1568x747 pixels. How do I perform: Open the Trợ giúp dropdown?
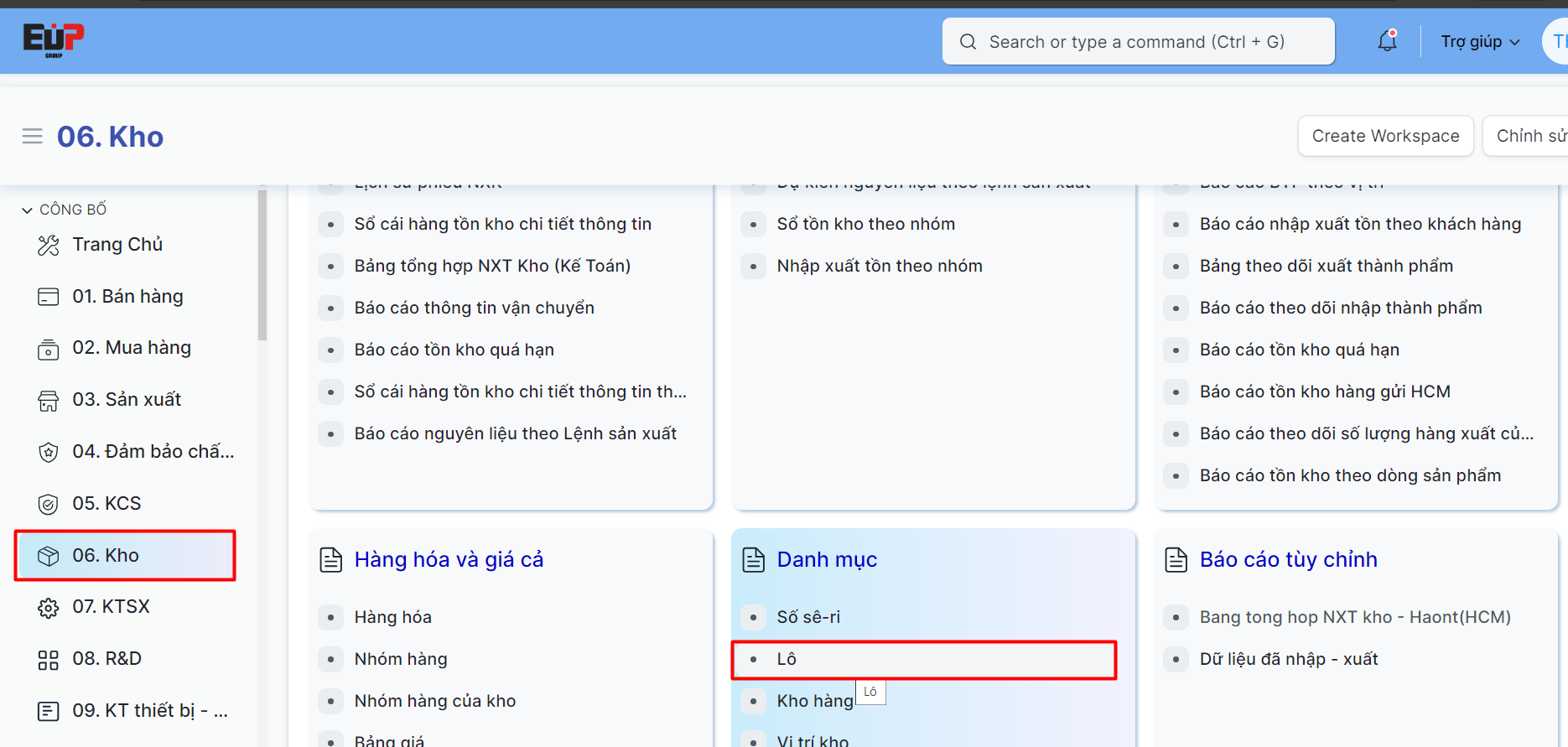(1480, 42)
